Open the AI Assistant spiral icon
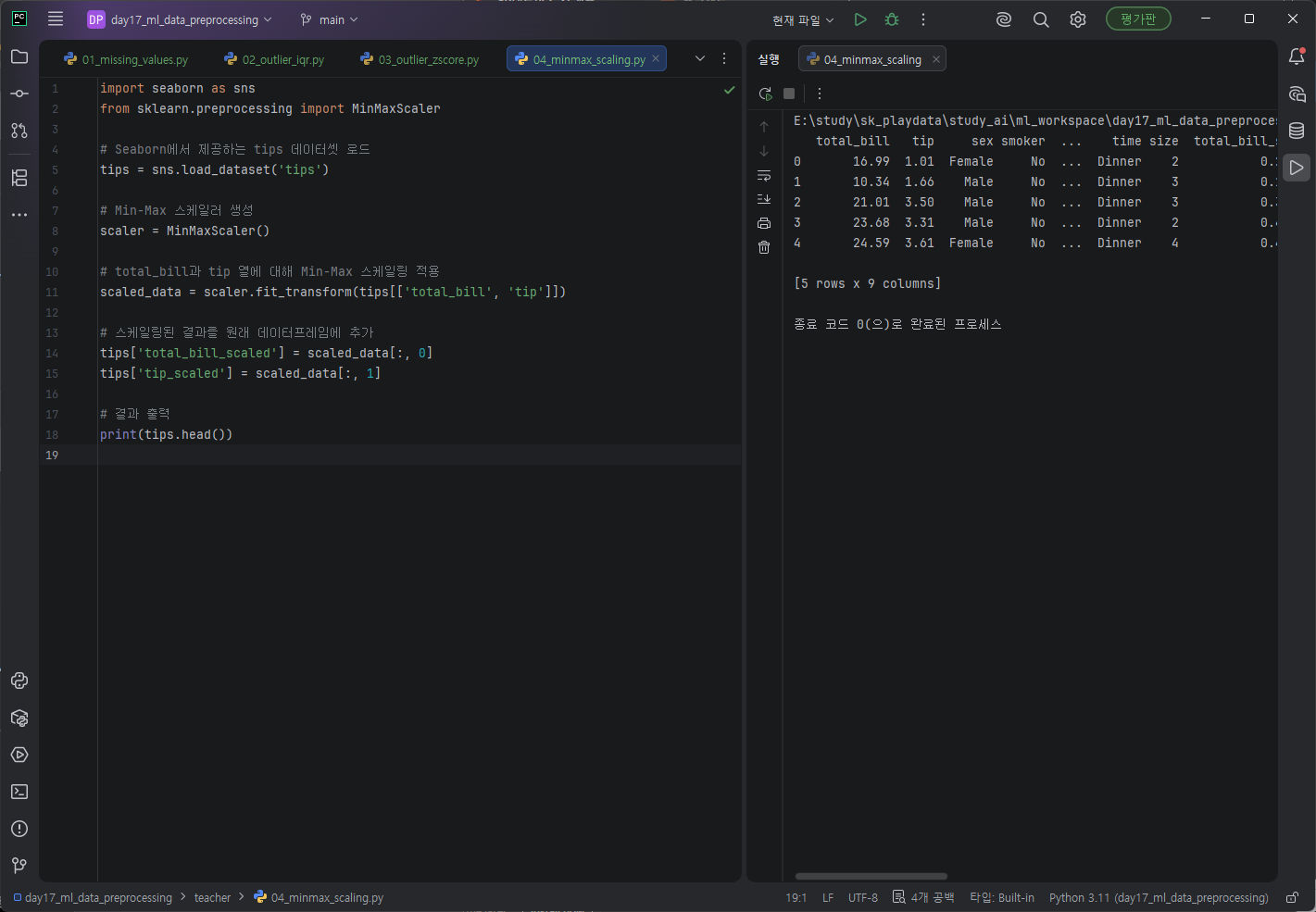 1004,19
